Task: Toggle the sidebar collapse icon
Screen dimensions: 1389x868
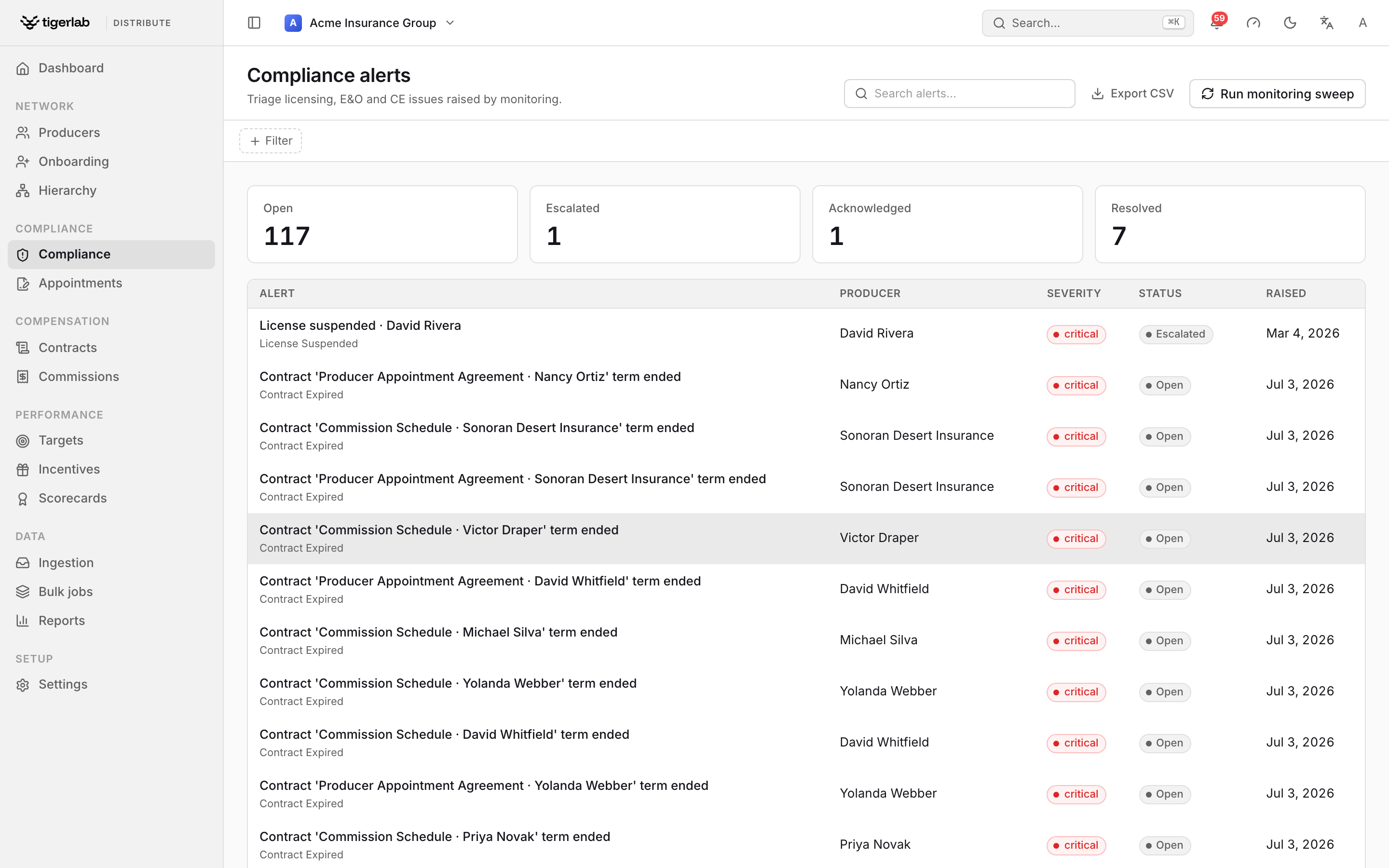Action: 254,23
